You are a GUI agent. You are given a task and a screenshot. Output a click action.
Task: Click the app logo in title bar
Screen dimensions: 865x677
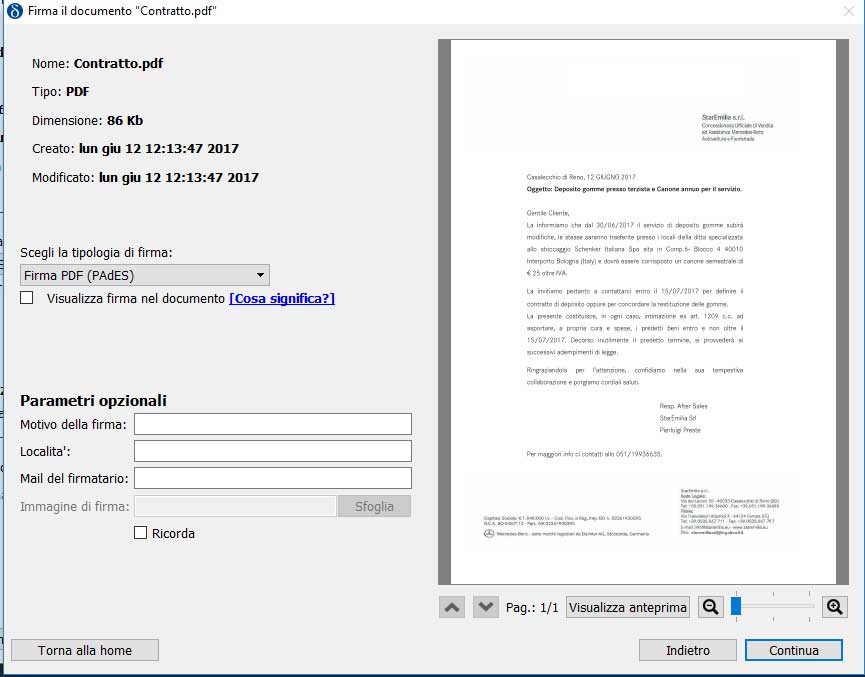15,11
